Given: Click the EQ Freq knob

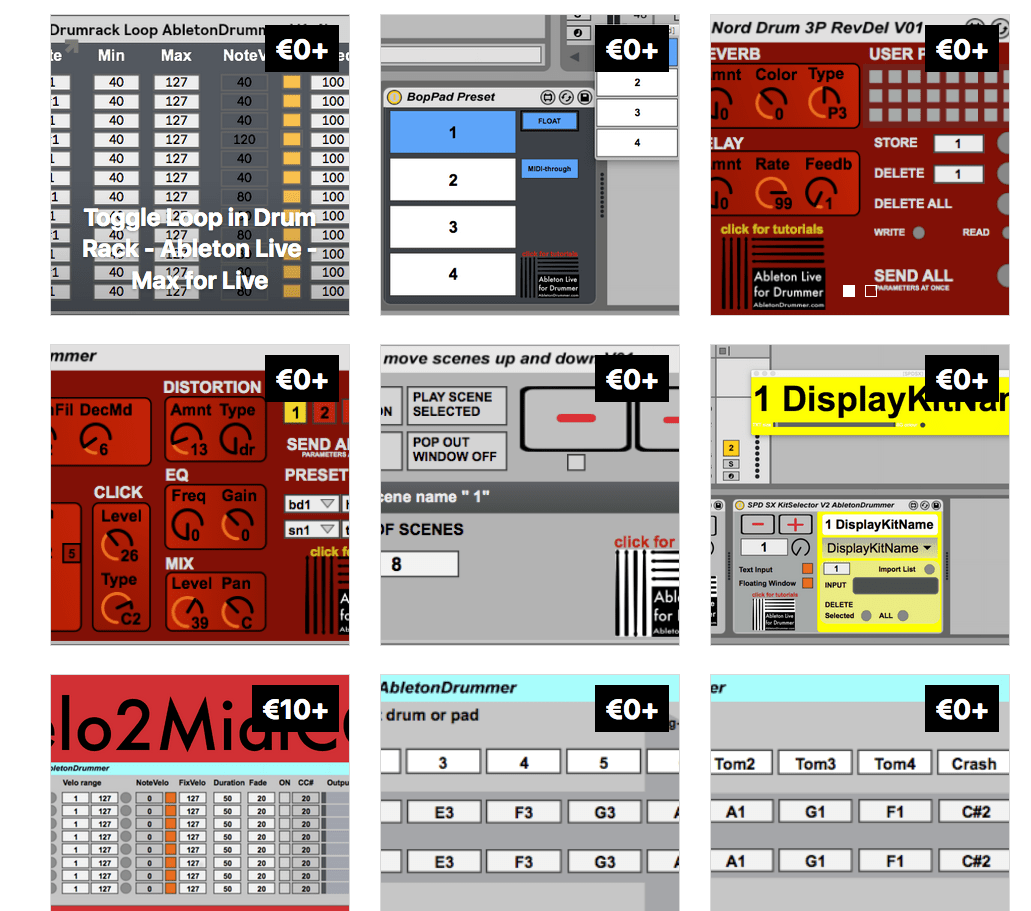Looking at the screenshot, I should (187, 526).
